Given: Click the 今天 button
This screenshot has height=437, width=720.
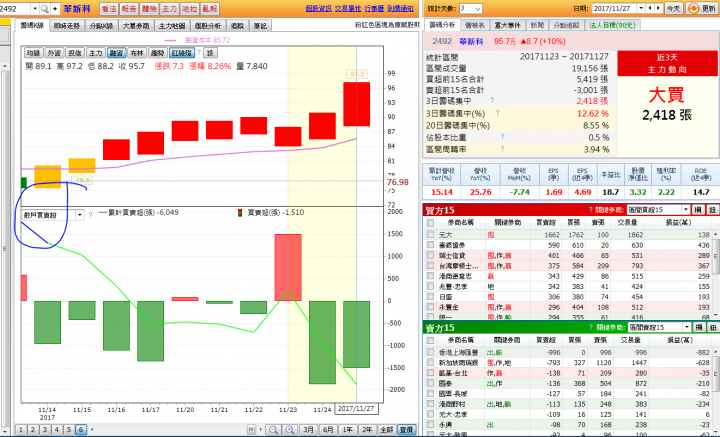Looking at the screenshot, I should (674, 9).
